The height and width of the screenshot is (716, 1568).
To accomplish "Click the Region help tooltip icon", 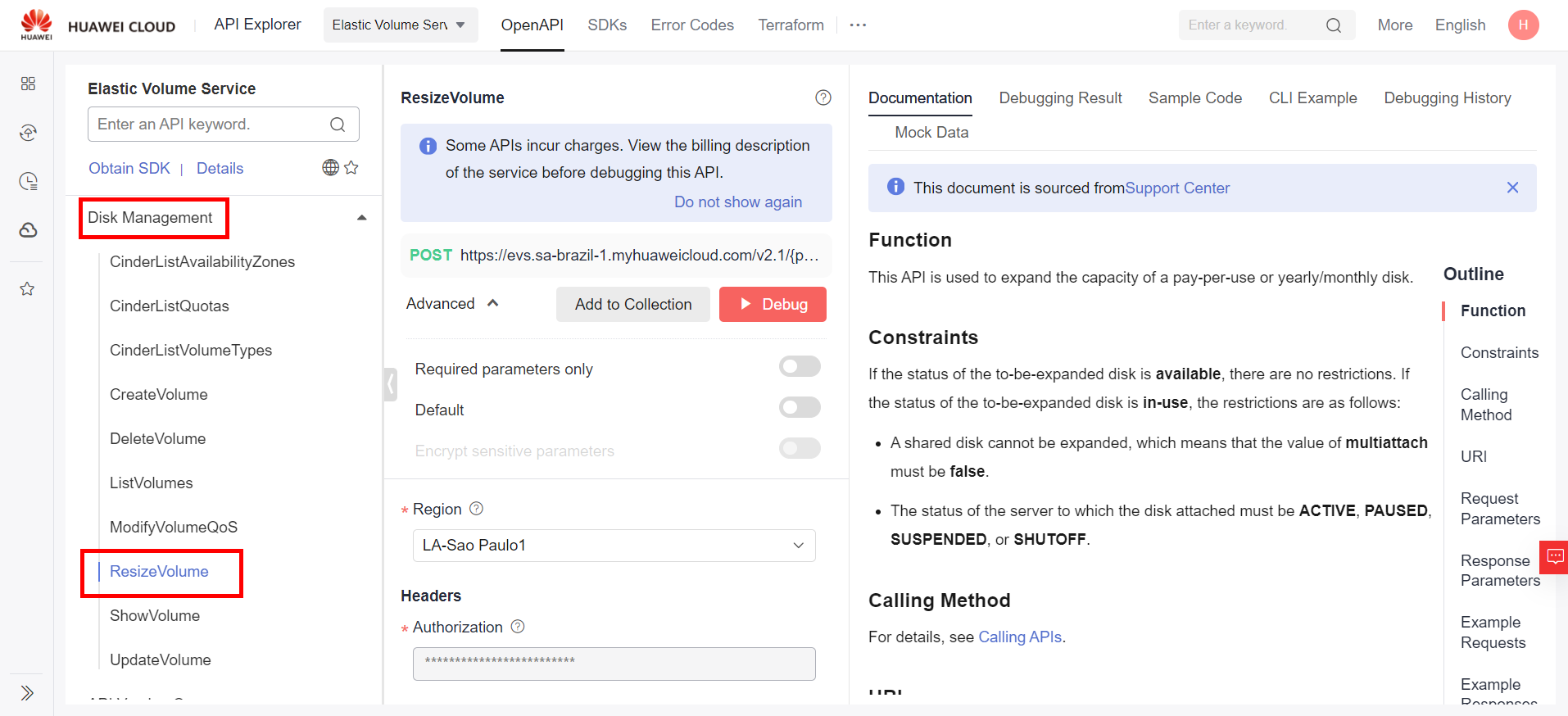I will tap(476, 509).
